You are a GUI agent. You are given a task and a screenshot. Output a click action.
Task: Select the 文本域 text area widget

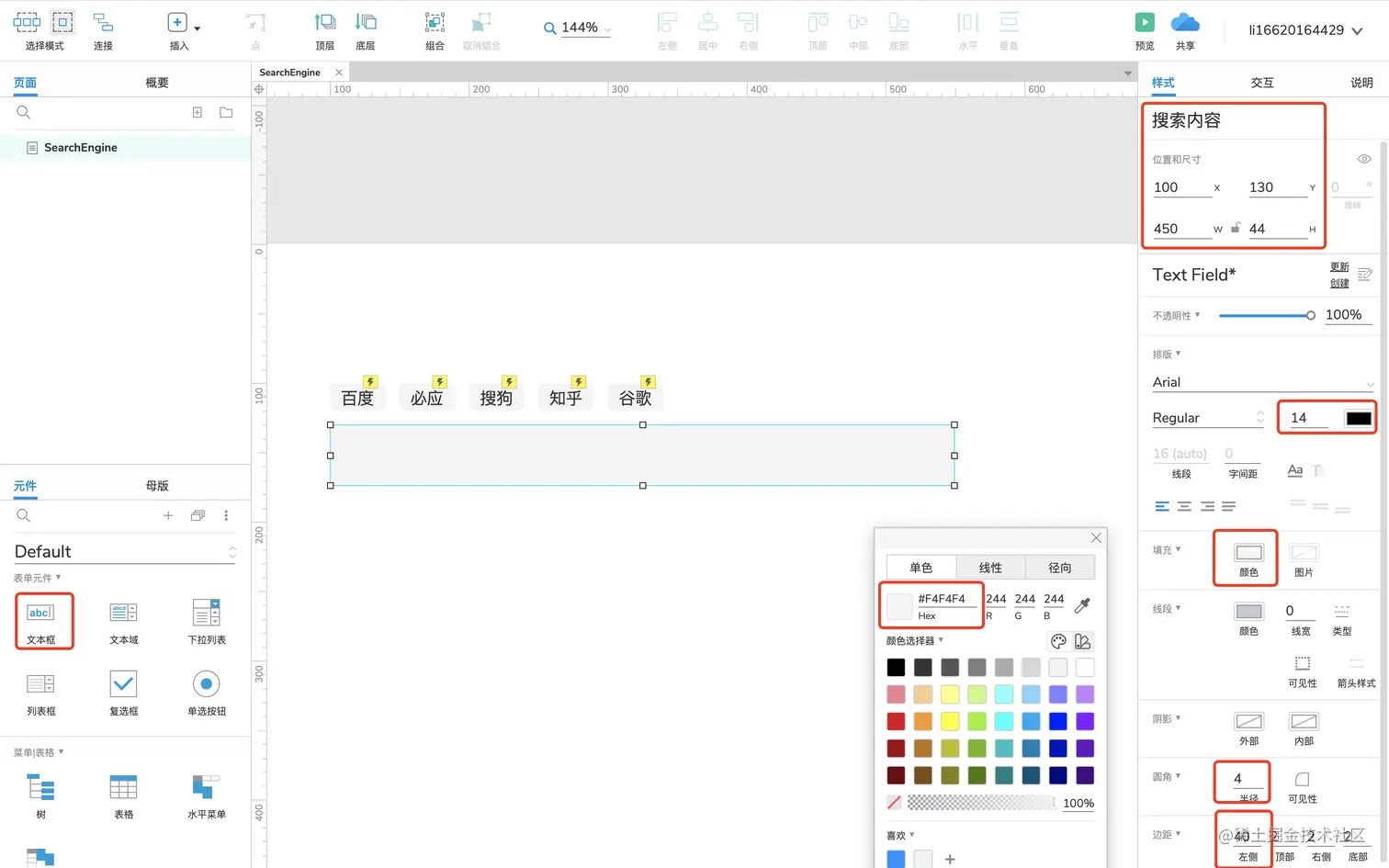(x=123, y=621)
